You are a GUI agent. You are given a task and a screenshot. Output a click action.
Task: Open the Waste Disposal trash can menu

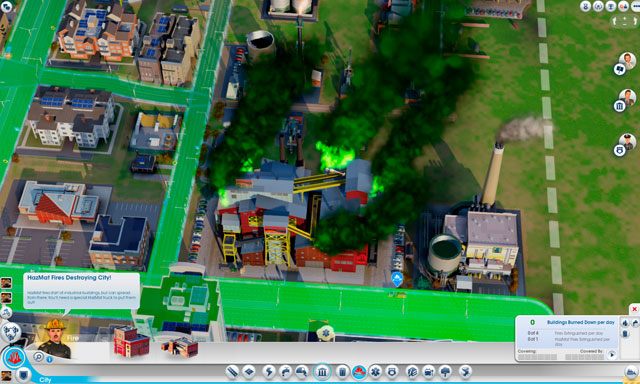[342, 372]
